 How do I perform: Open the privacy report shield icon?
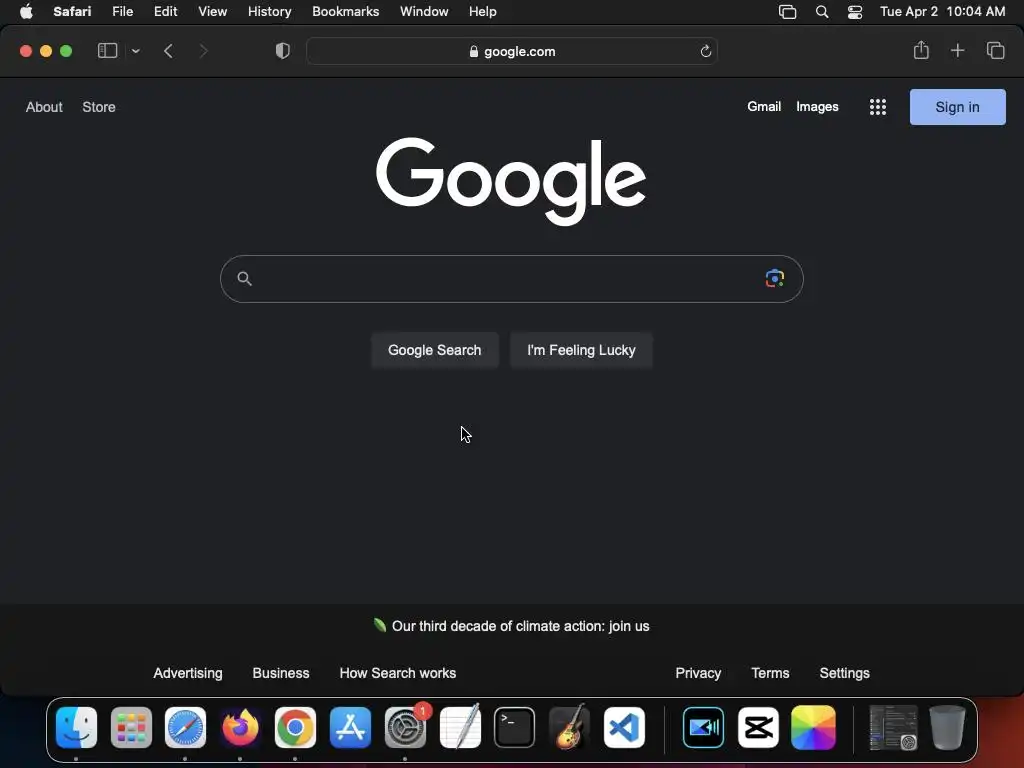(x=283, y=51)
